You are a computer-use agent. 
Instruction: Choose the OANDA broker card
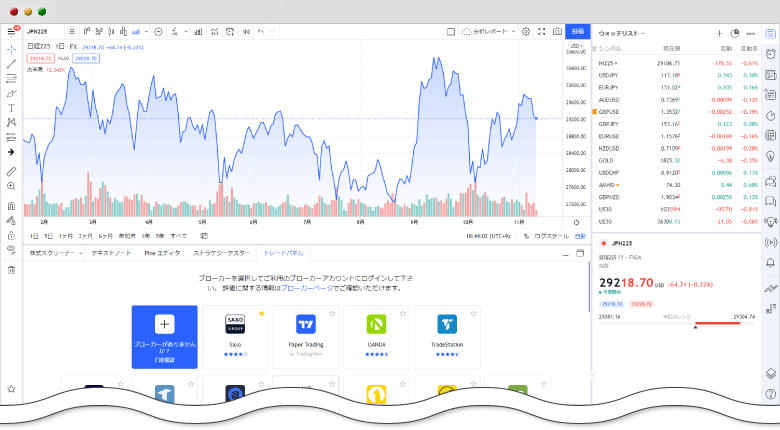[377, 337]
